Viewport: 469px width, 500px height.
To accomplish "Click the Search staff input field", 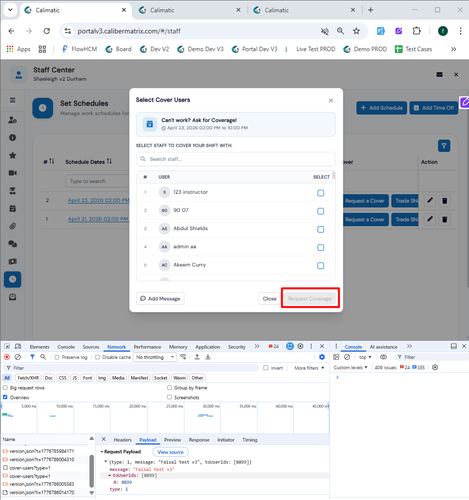I will [236, 159].
